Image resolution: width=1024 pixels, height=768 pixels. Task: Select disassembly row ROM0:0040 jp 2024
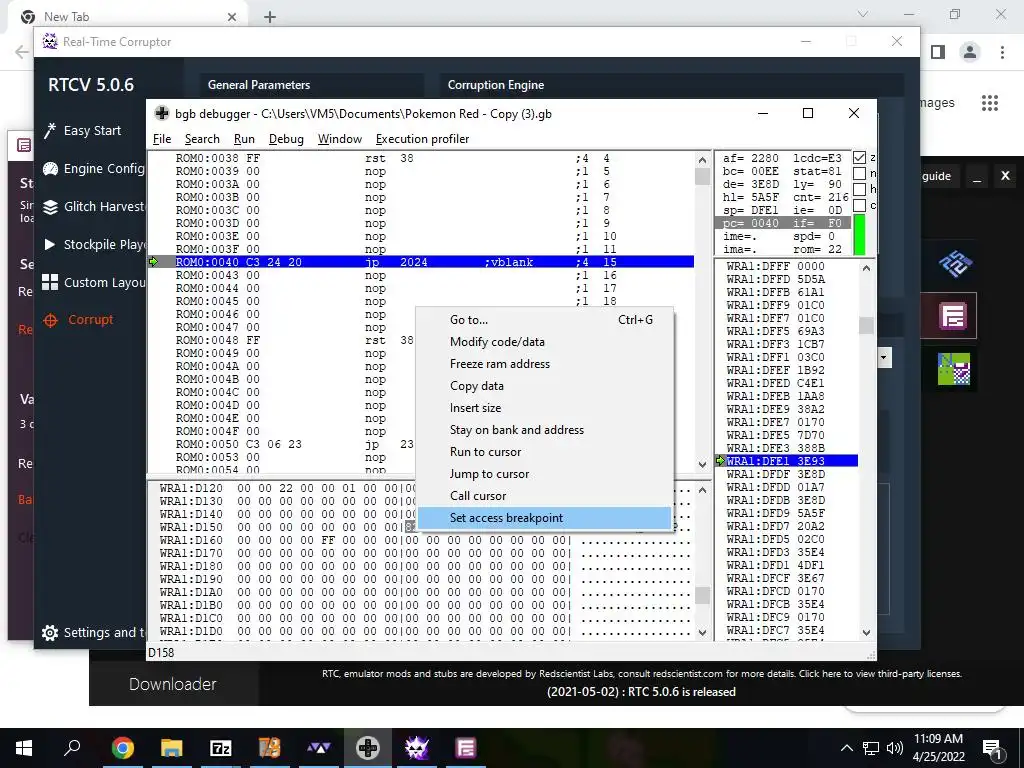click(422, 262)
